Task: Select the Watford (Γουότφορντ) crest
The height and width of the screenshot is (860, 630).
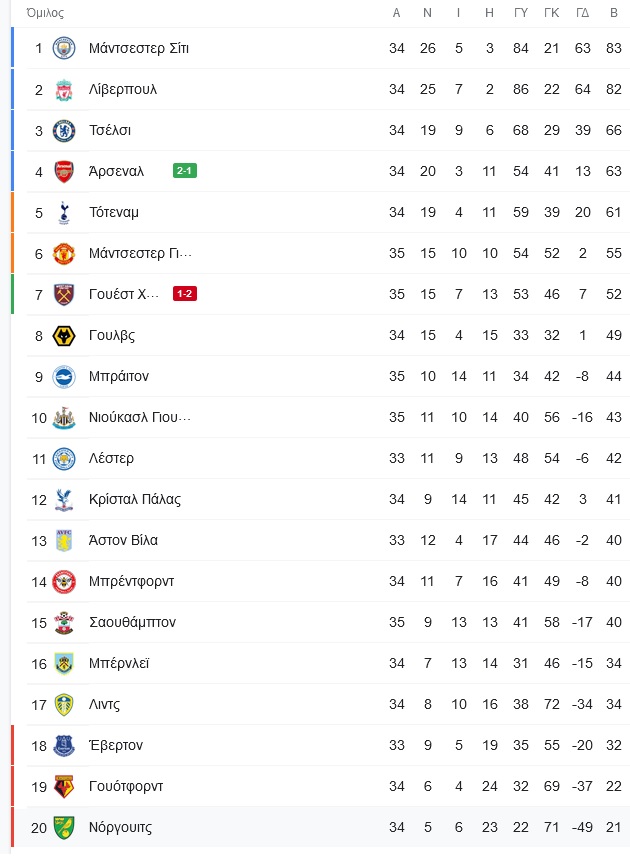Action: coord(64,787)
